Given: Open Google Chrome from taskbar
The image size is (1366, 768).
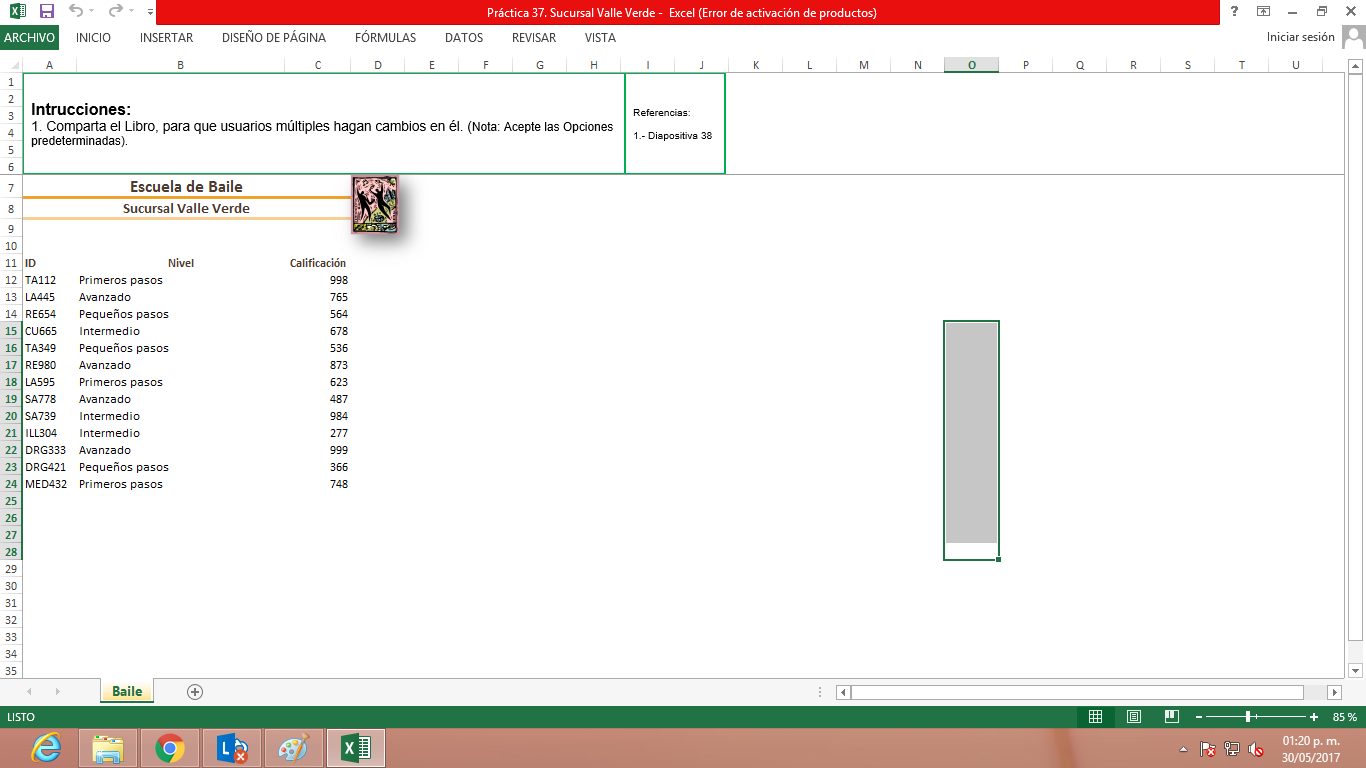Looking at the screenshot, I should (x=170, y=748).
